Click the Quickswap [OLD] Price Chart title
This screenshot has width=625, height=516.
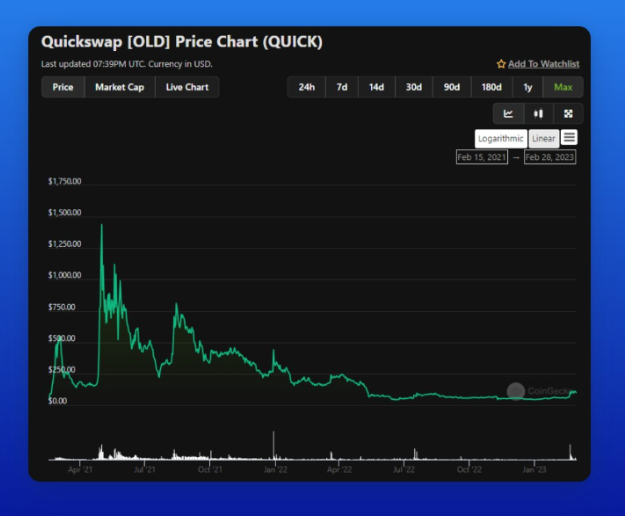pyautogui.click(x=182, y=42)
